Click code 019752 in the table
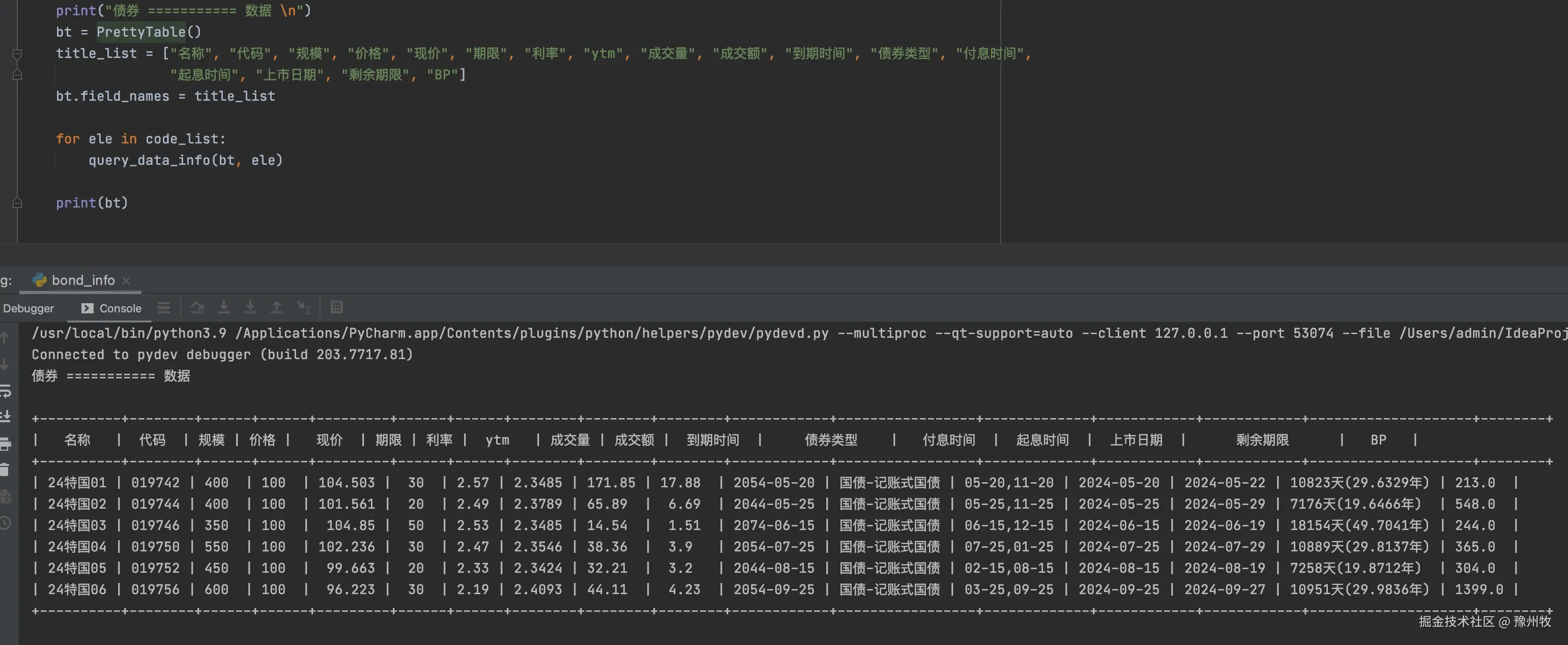 tap(155, 568)
